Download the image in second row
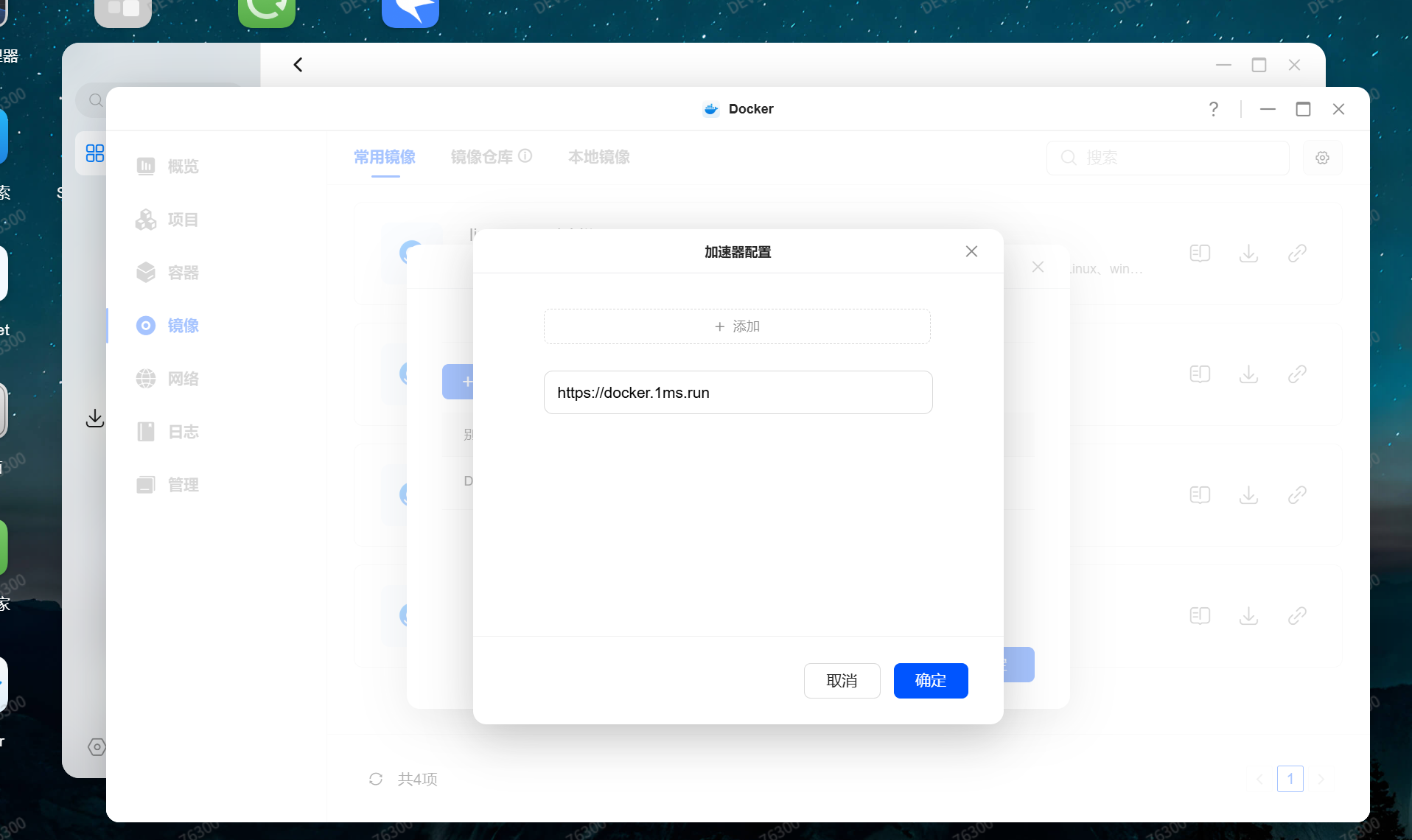This screenshot has width=1412, height=840. (1248, 374)
